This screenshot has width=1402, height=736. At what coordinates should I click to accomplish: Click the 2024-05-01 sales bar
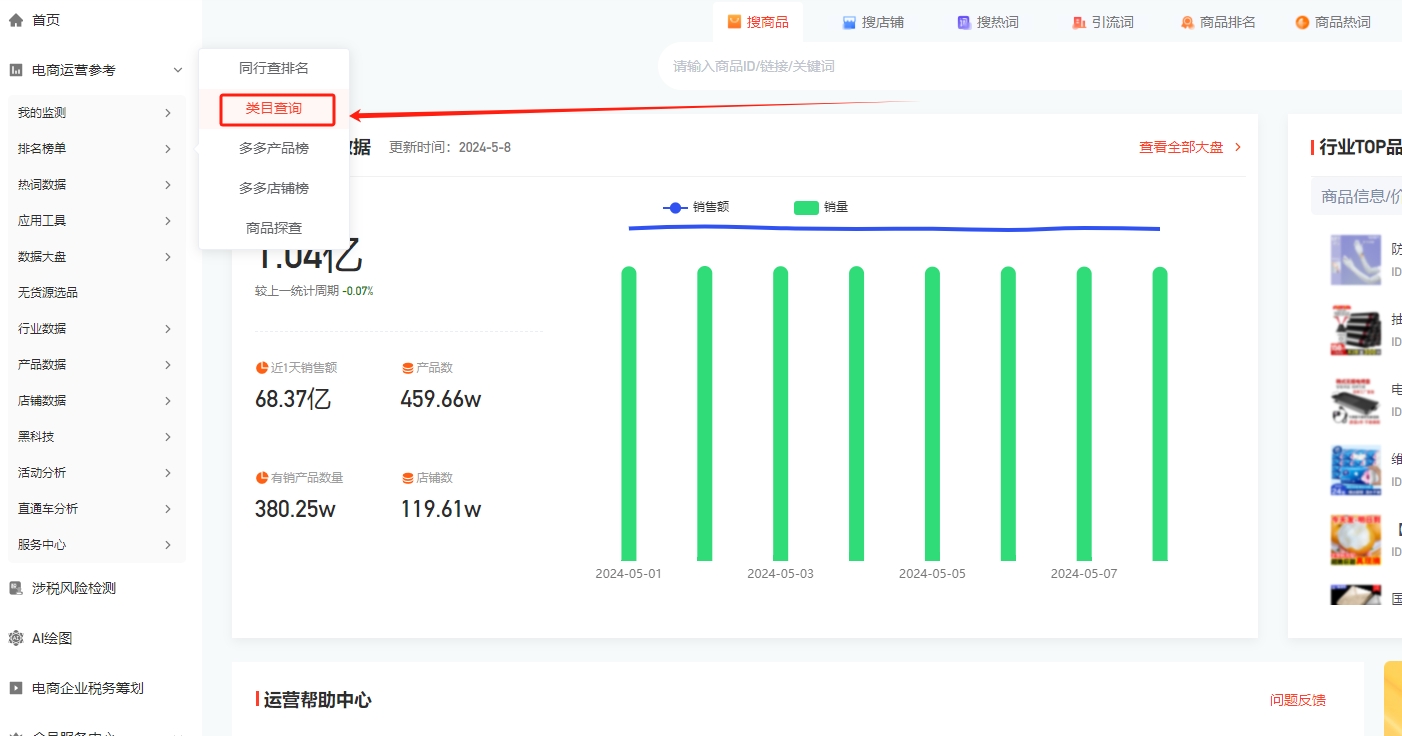pos(629,414)
